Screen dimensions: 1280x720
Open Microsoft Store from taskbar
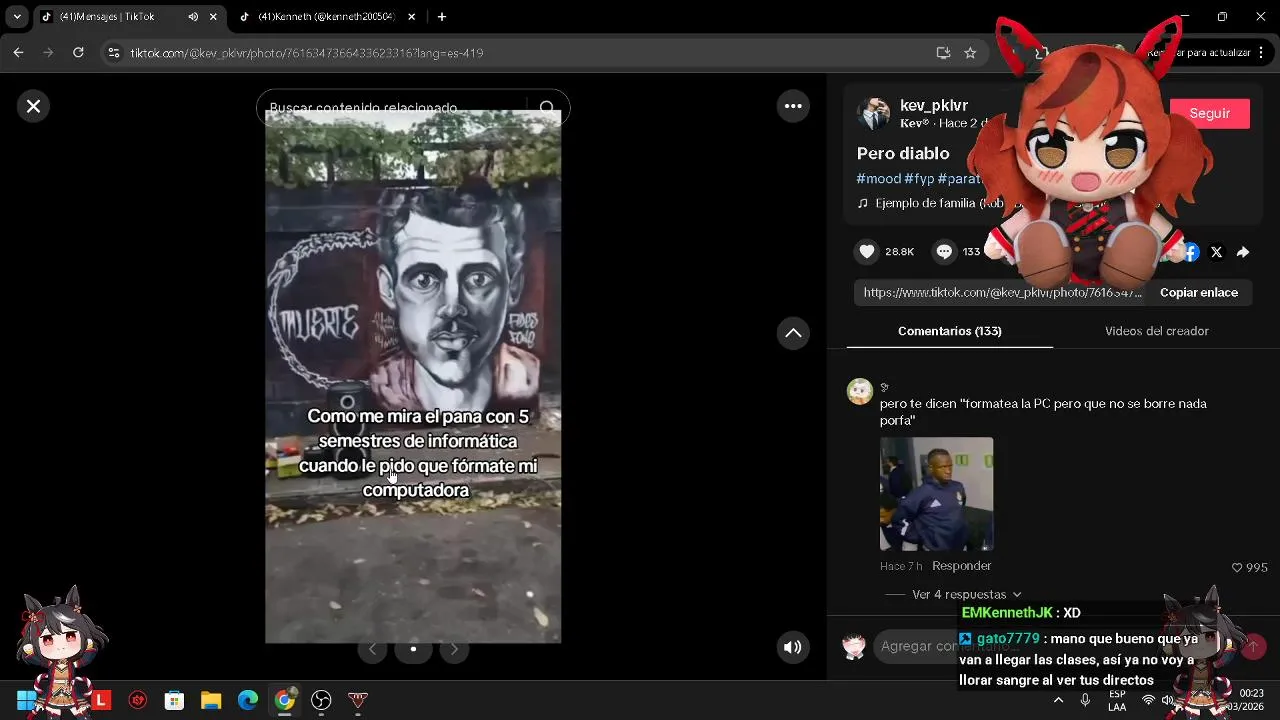coord(174,700)
